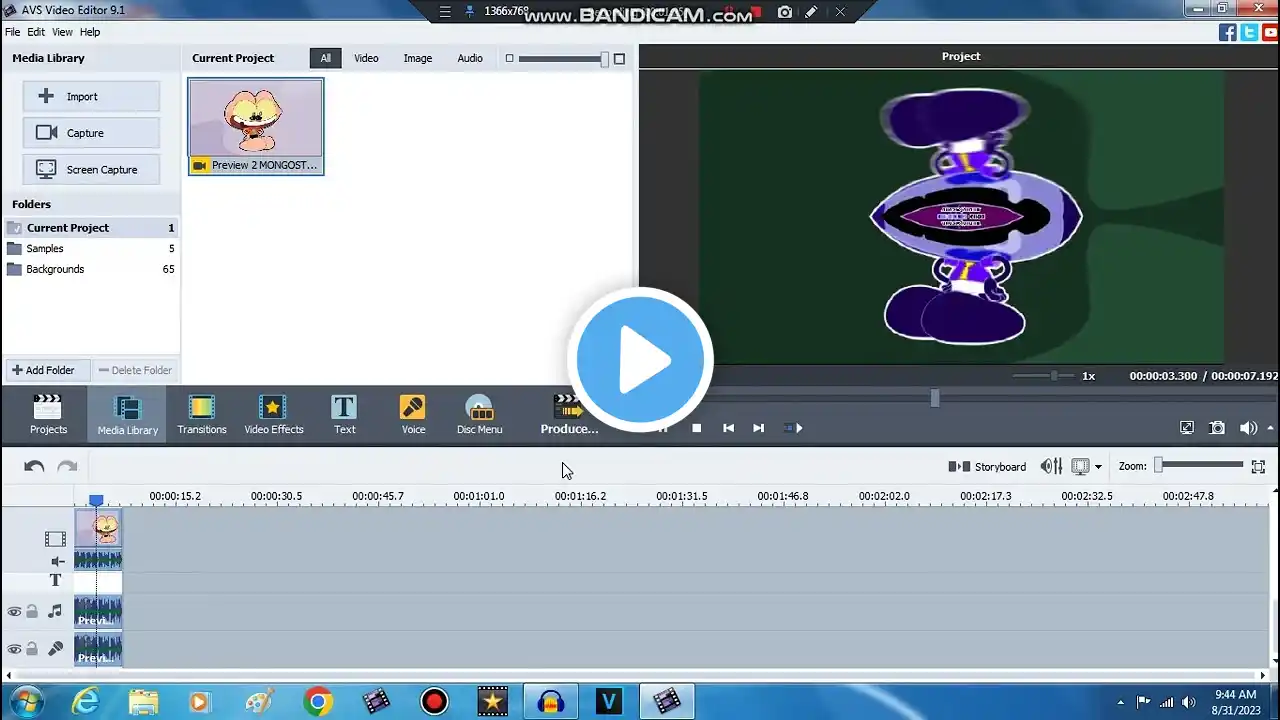The width and height of the screenshot is (1280, 720).
Task: Click the Capture button
Action: (x=91, y=133)
